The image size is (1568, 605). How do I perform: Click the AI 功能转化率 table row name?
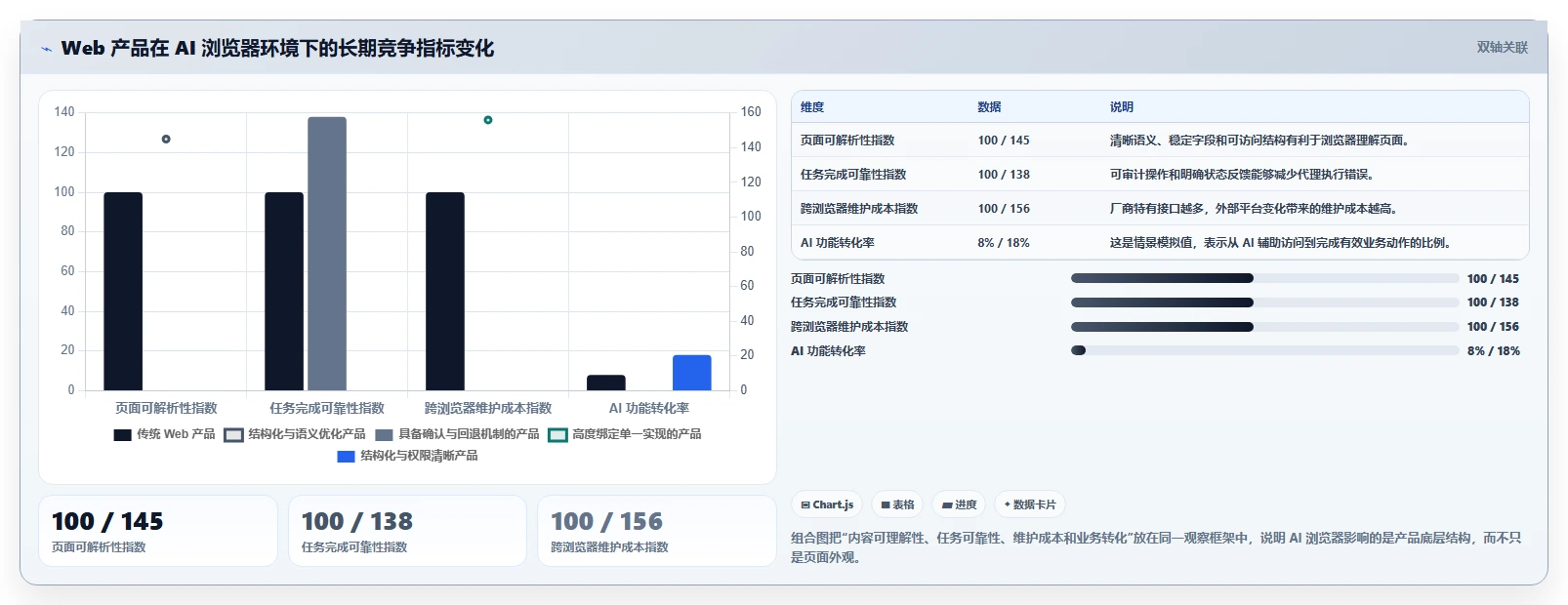pyautogui.click(x=838, y=243)
